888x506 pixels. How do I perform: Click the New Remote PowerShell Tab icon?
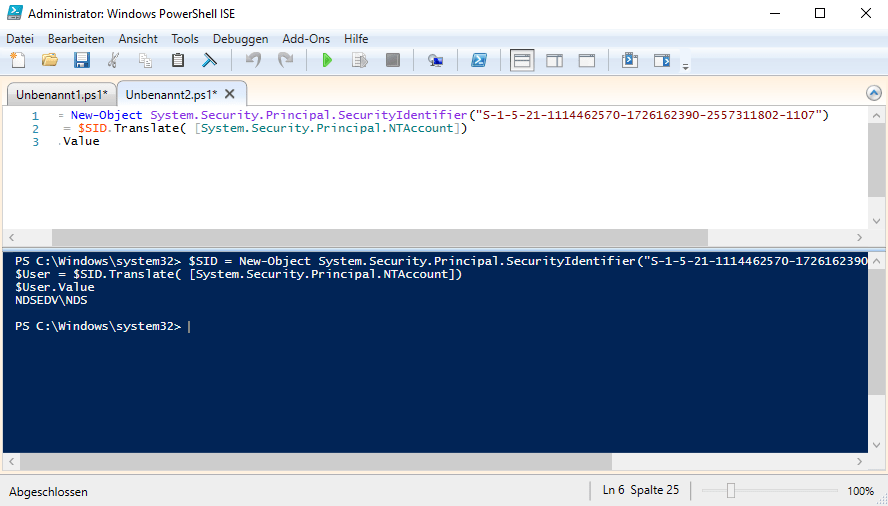click(x=435, y=60)
